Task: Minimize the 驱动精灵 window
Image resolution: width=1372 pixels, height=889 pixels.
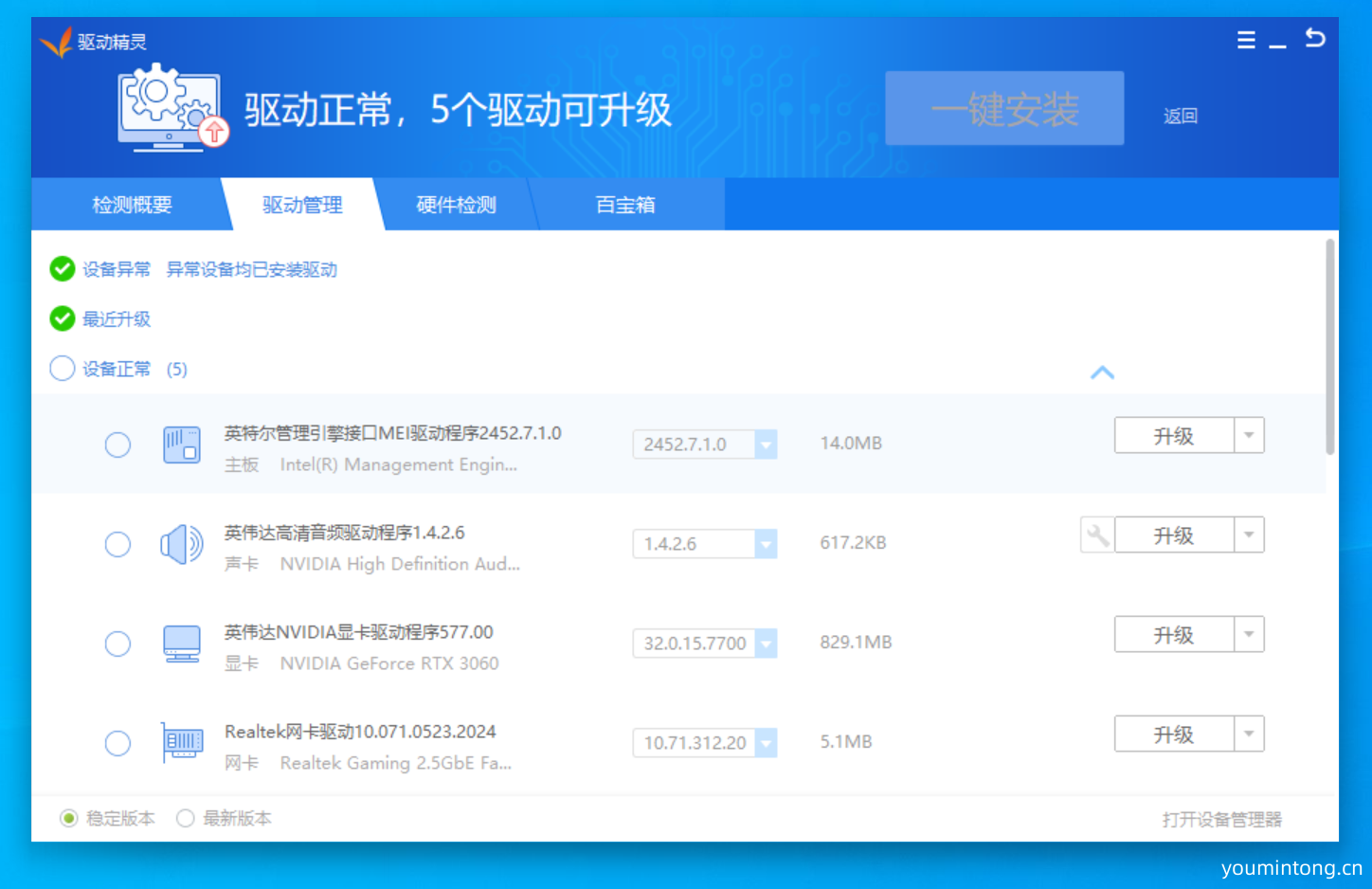Action: [1278, 45]
